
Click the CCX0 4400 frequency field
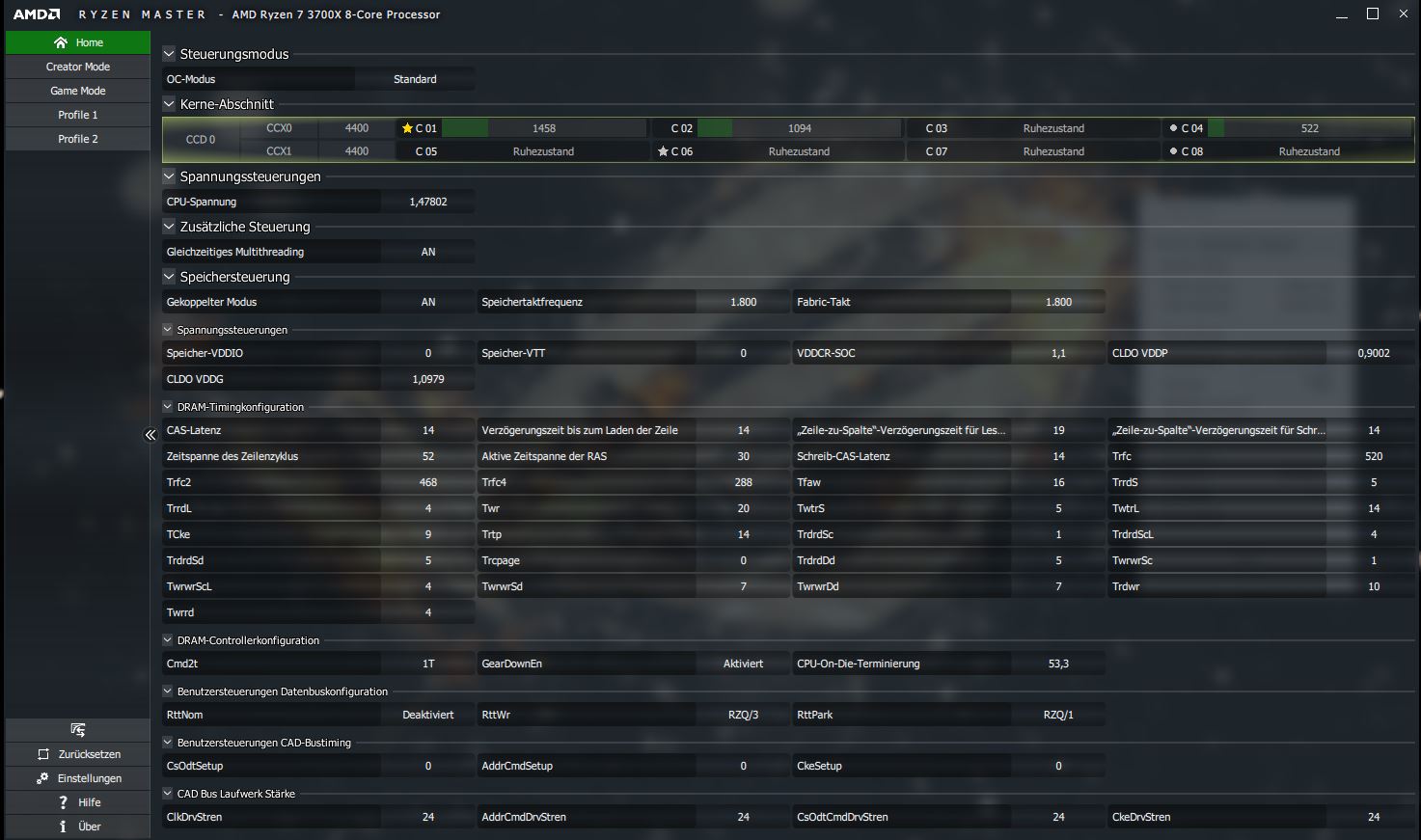[x=357, y=128]
